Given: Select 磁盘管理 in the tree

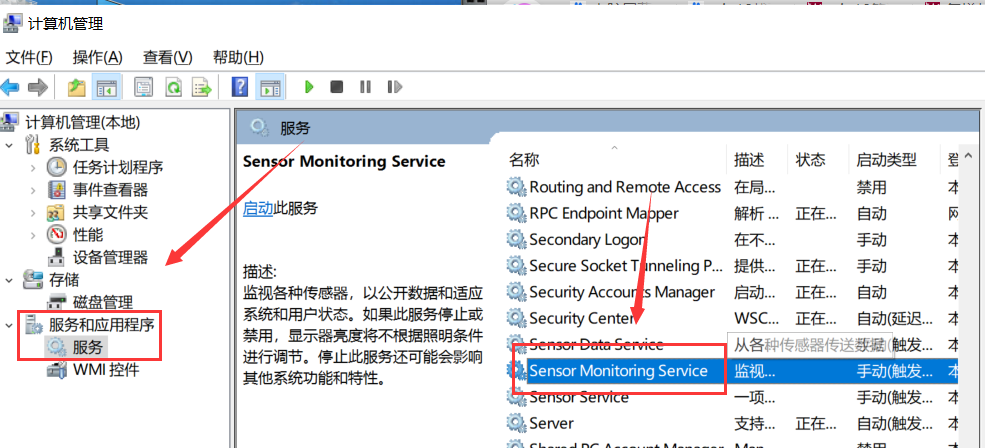Looking at the screenshot, I should (103, 302).
